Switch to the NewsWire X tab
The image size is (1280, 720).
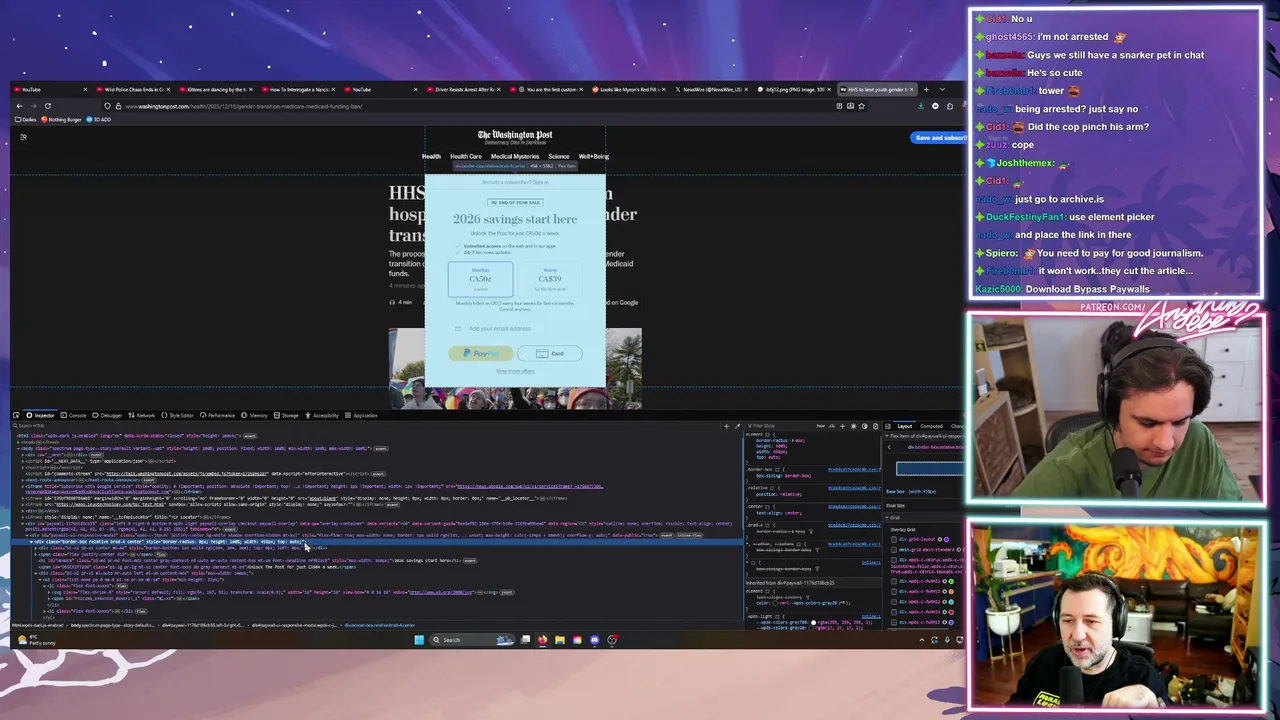(711, 90)
